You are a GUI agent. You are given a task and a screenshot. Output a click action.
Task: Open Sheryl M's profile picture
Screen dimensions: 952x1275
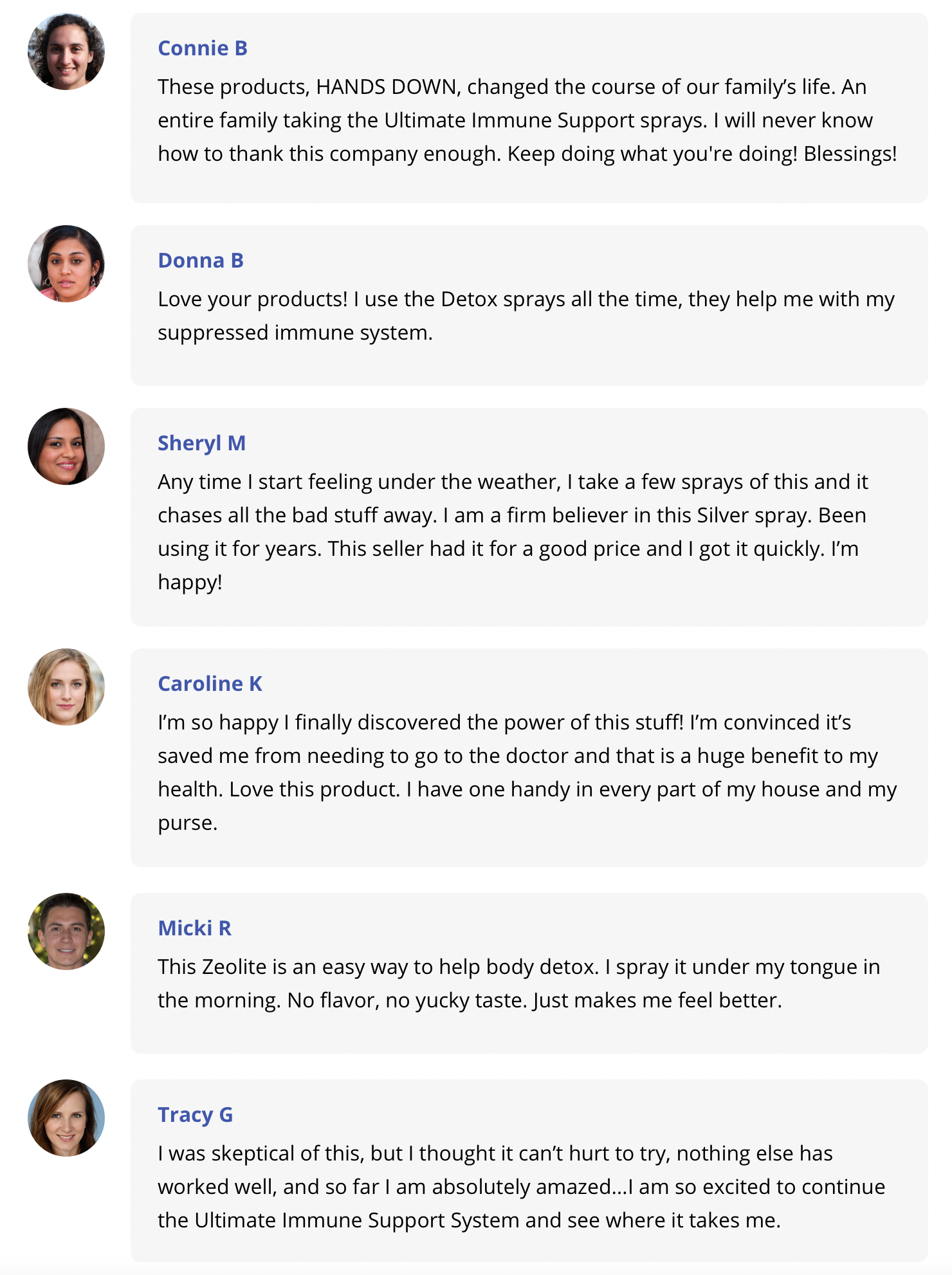click(66, 446)
